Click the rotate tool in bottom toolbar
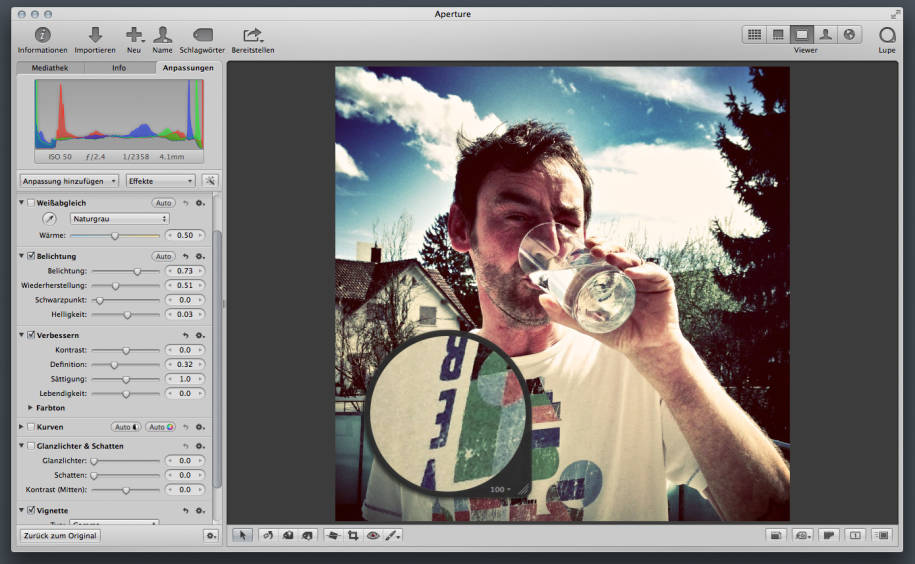The width and height of the screenshot is (915, 564). point(268,535)
